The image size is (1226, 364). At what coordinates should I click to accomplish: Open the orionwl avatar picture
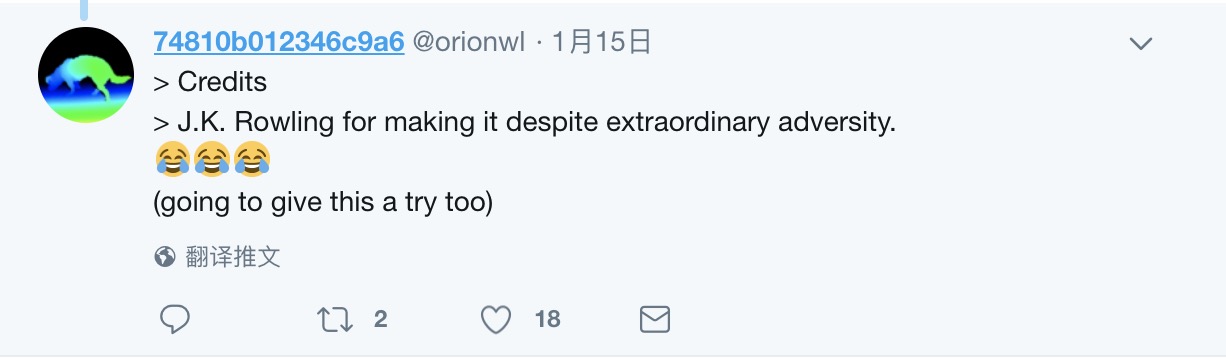click(x=87, y=76)
